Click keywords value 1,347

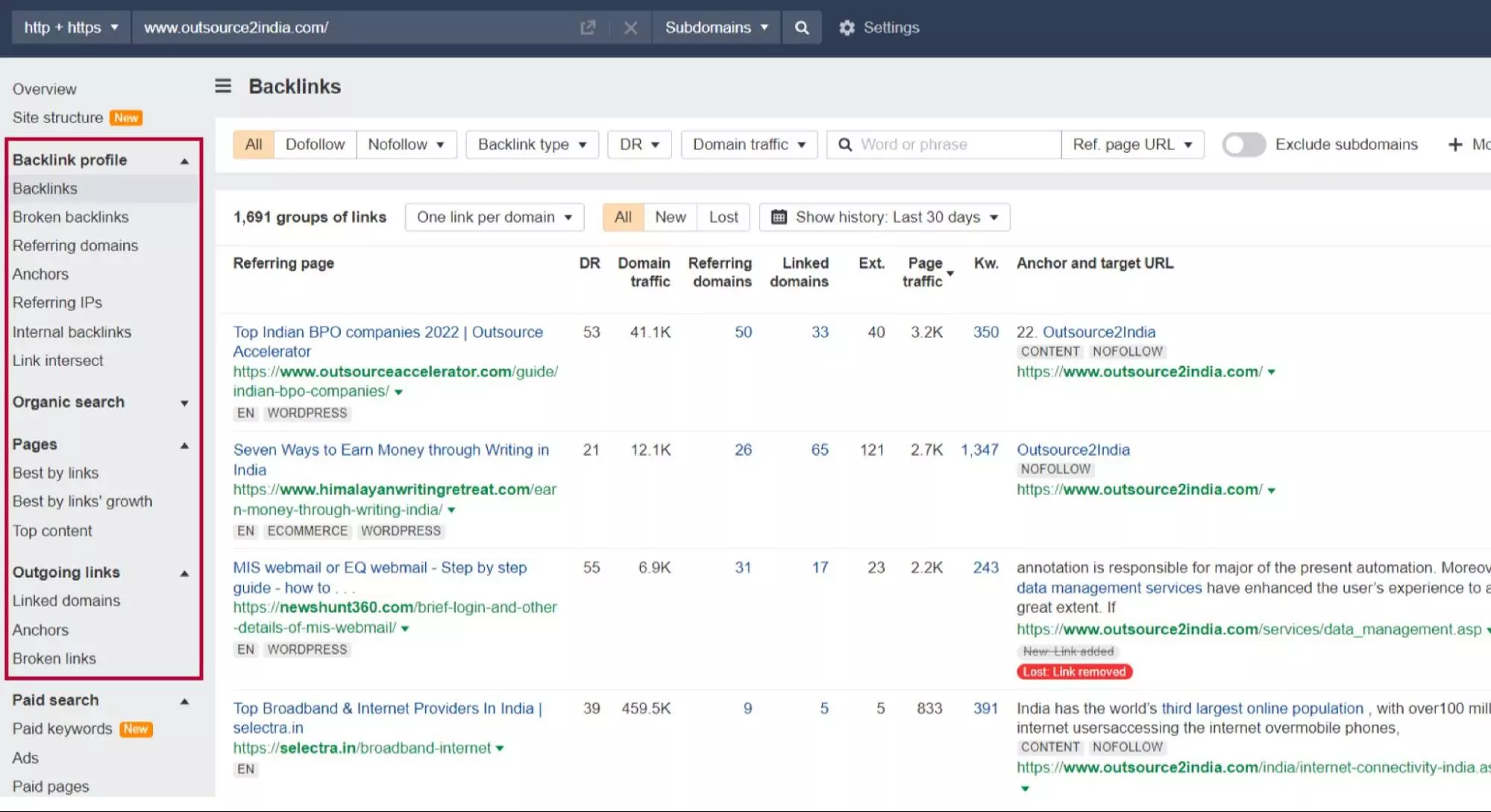click(x=979, y=450)
